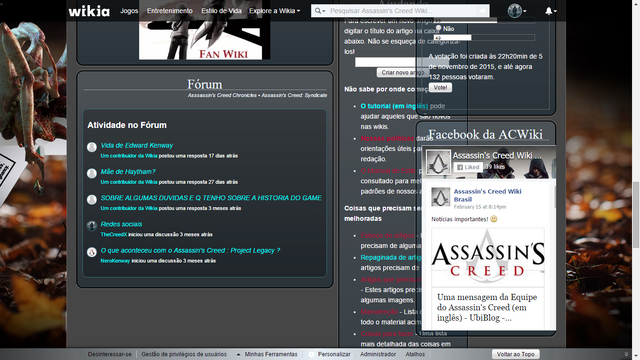Click the Assassin's Creed Wiki Facebook logo
640x360 pixels.
(438, 162)
